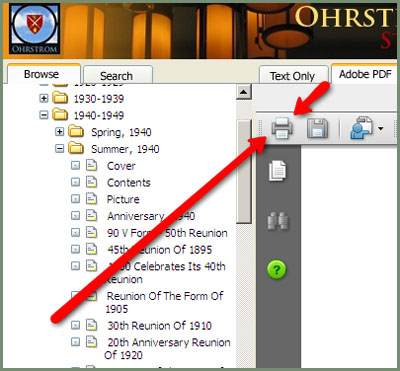Click small square marker beside Cover
Viewport: 400px width, 371px height.
pyautogui.click(x=76, y=165)
